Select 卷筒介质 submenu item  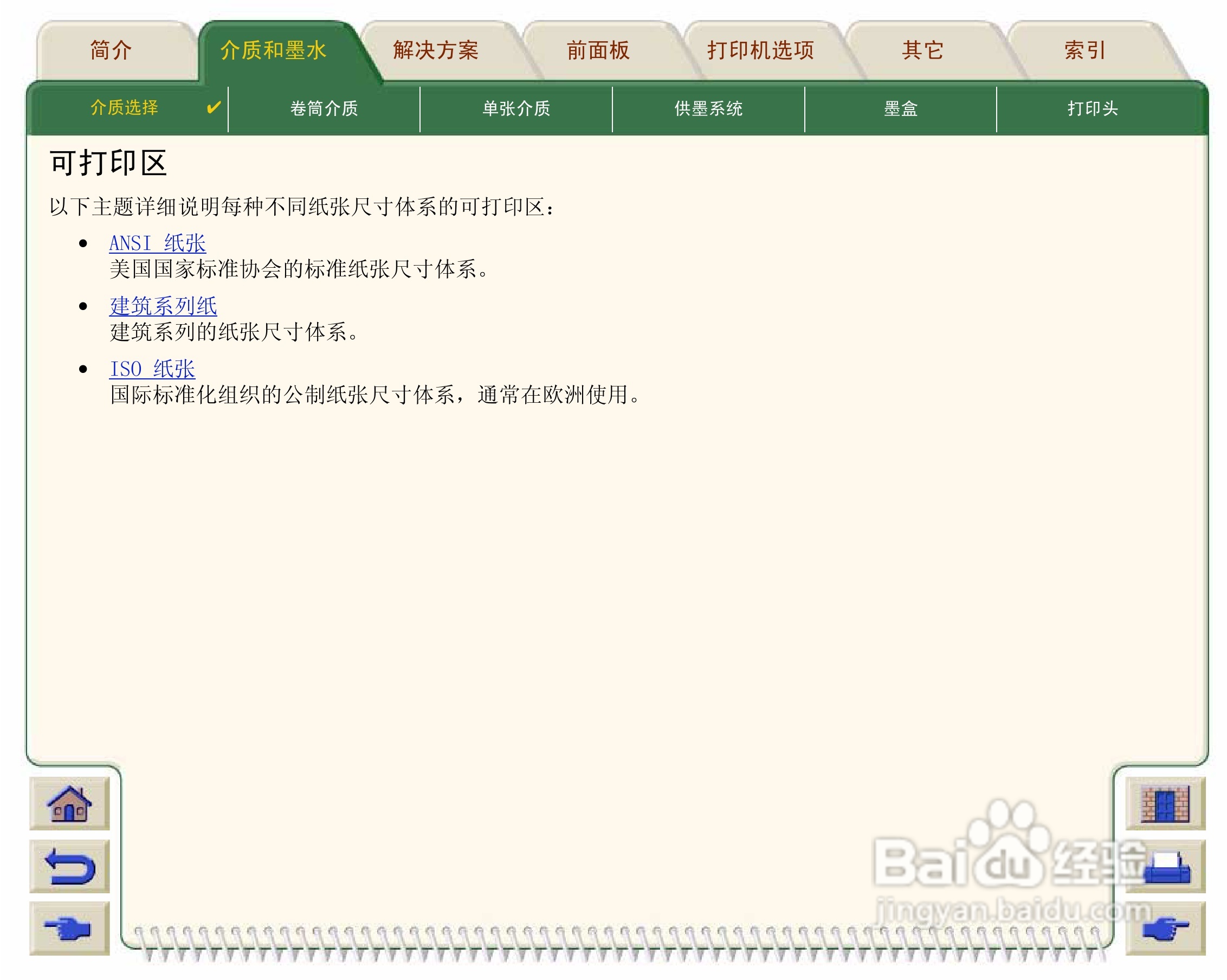(x=324, y=108)
